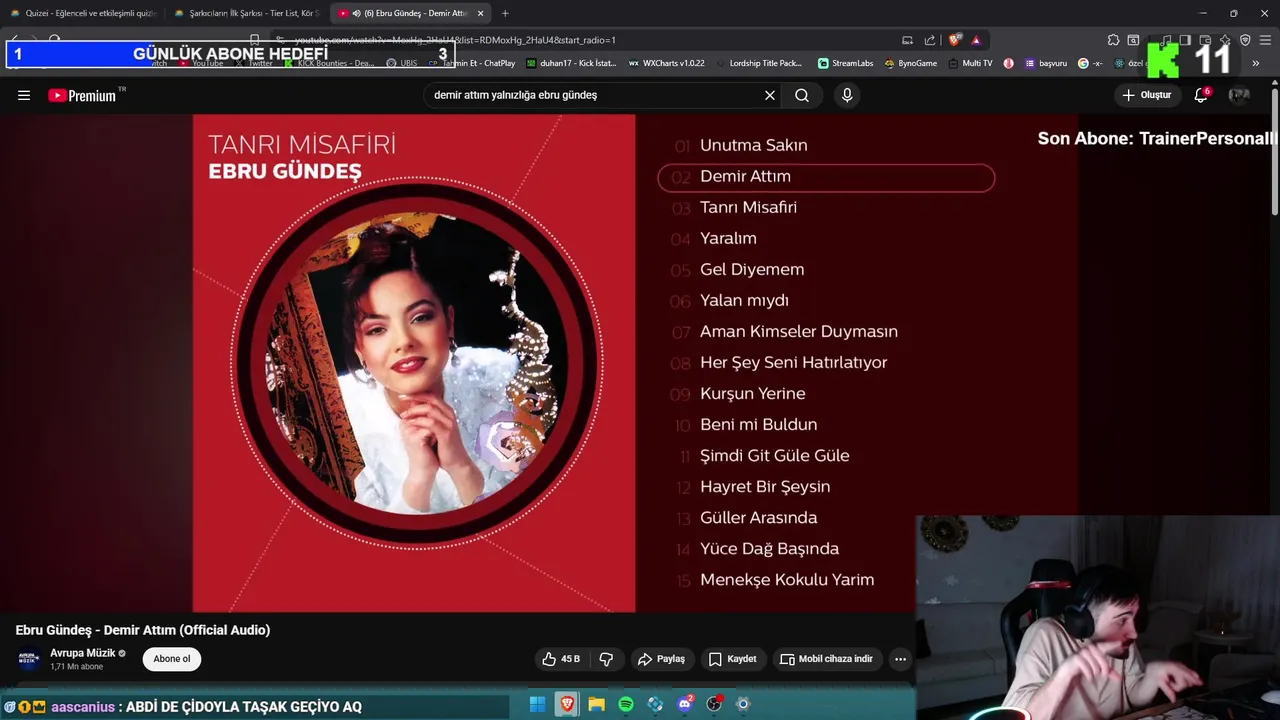Submit search with the magnifier icon
Screen dimensions: 1280x720
pyautogui.click(x=802, y=95)
